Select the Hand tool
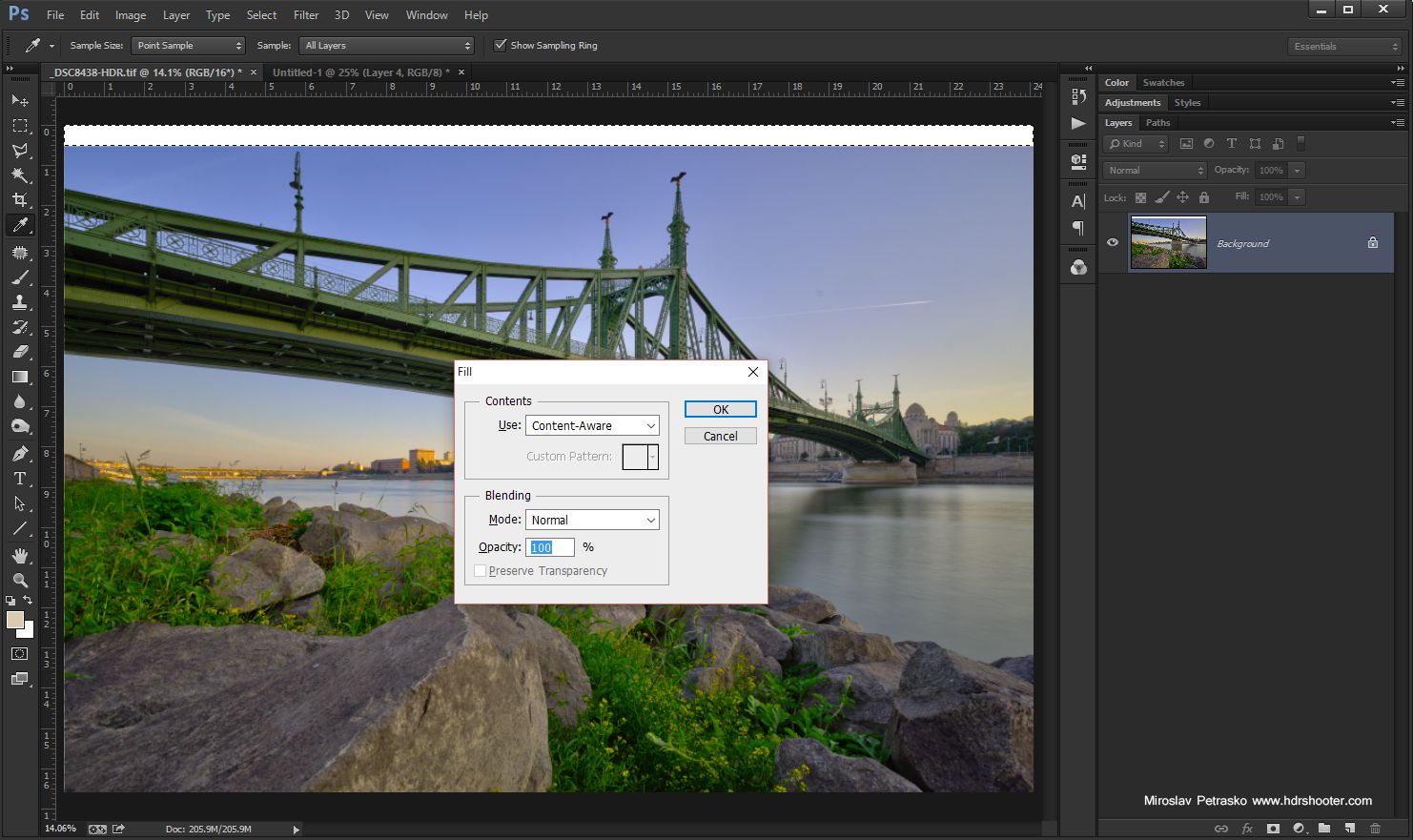 pyautogui.click(x=21, y=554)
